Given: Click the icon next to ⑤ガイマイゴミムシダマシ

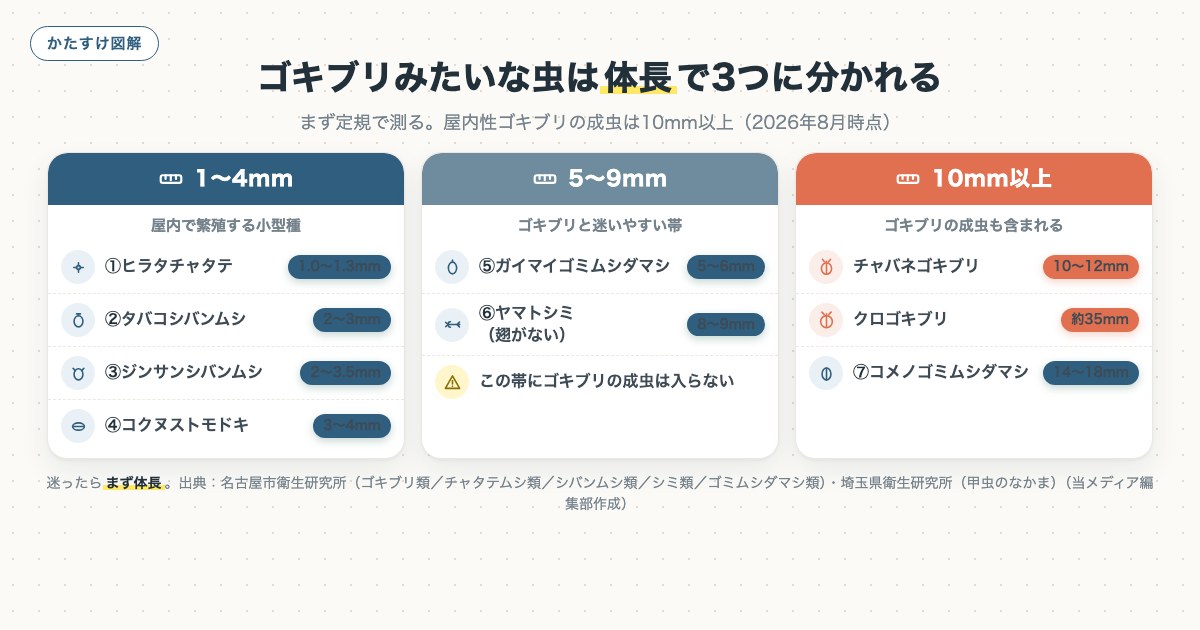Looking at the screenshot, I should tap(451, 267).
